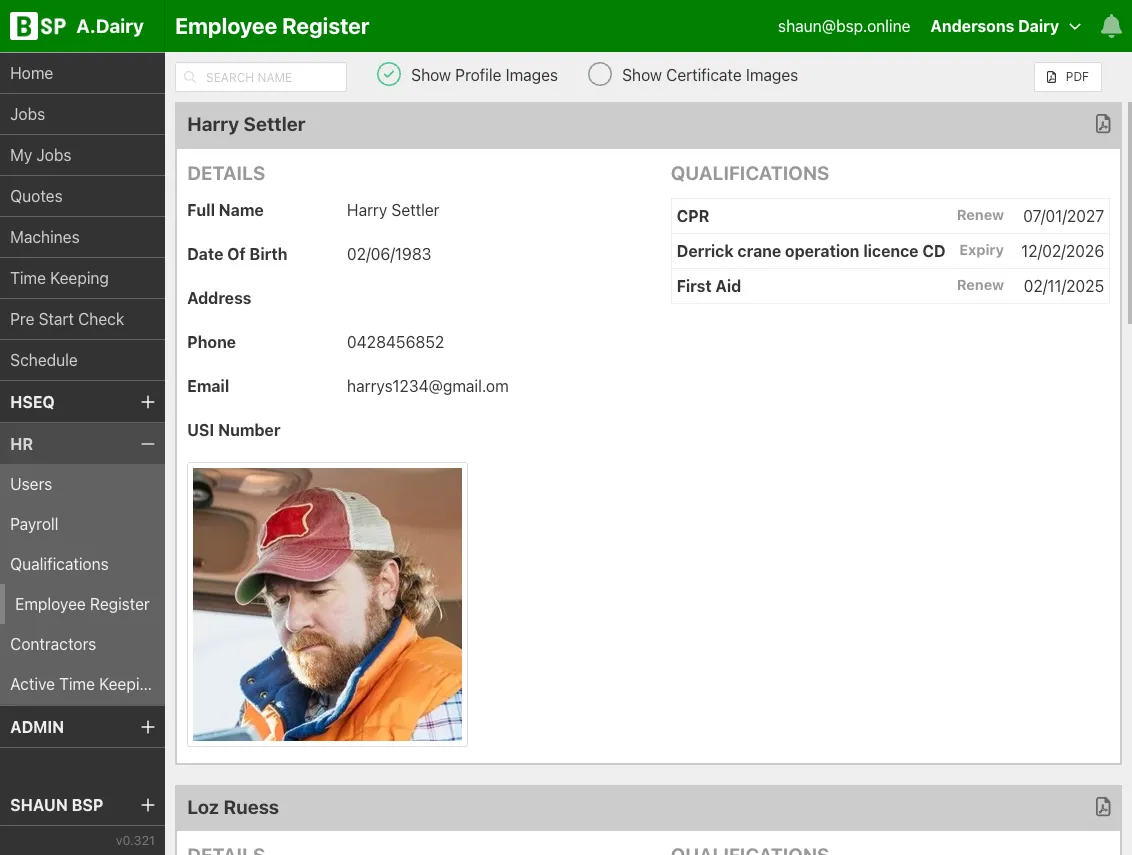Click the Search Name field
This screenshot has height=855, width=1132.
click(x=261, y=77)
